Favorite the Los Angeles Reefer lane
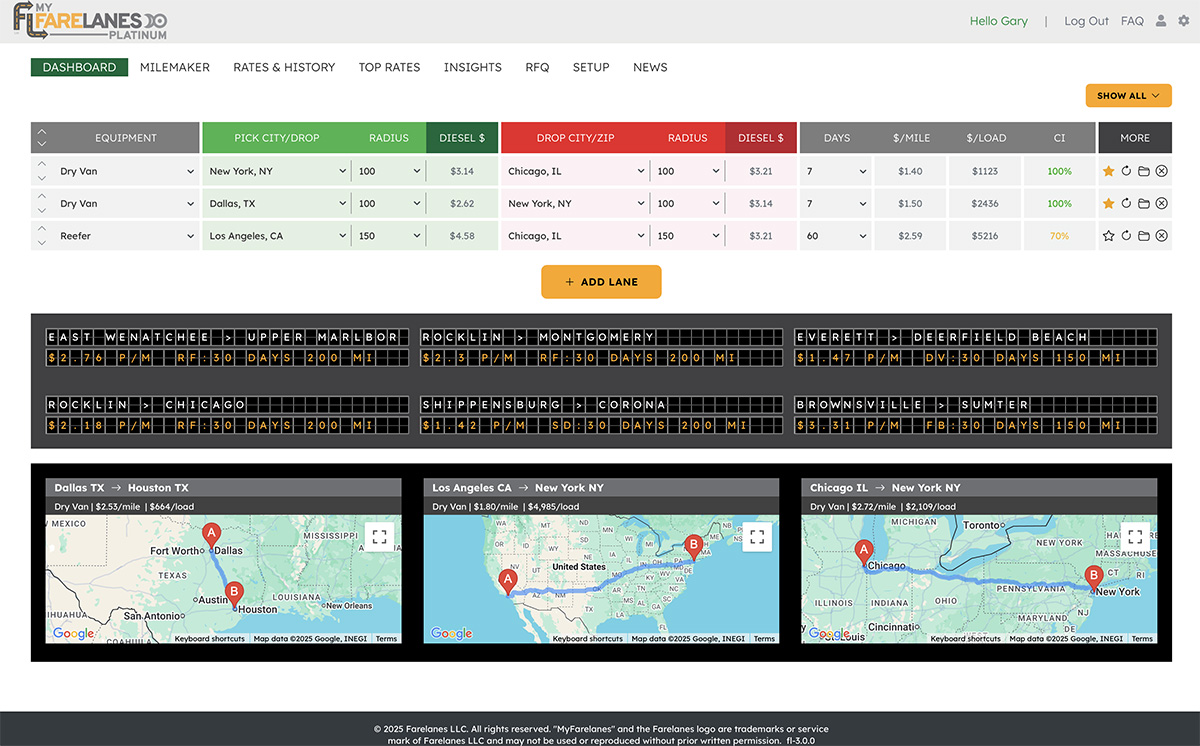The image size is (1200, 746). [x=1108, y=236]
